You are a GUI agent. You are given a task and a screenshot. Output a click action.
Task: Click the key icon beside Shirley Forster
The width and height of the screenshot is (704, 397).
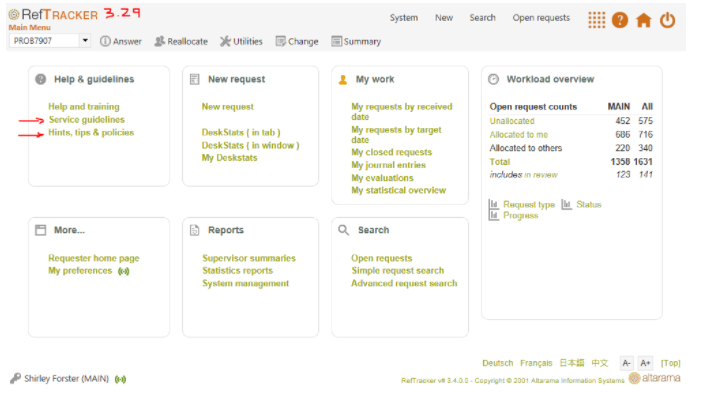click(15, 379)
